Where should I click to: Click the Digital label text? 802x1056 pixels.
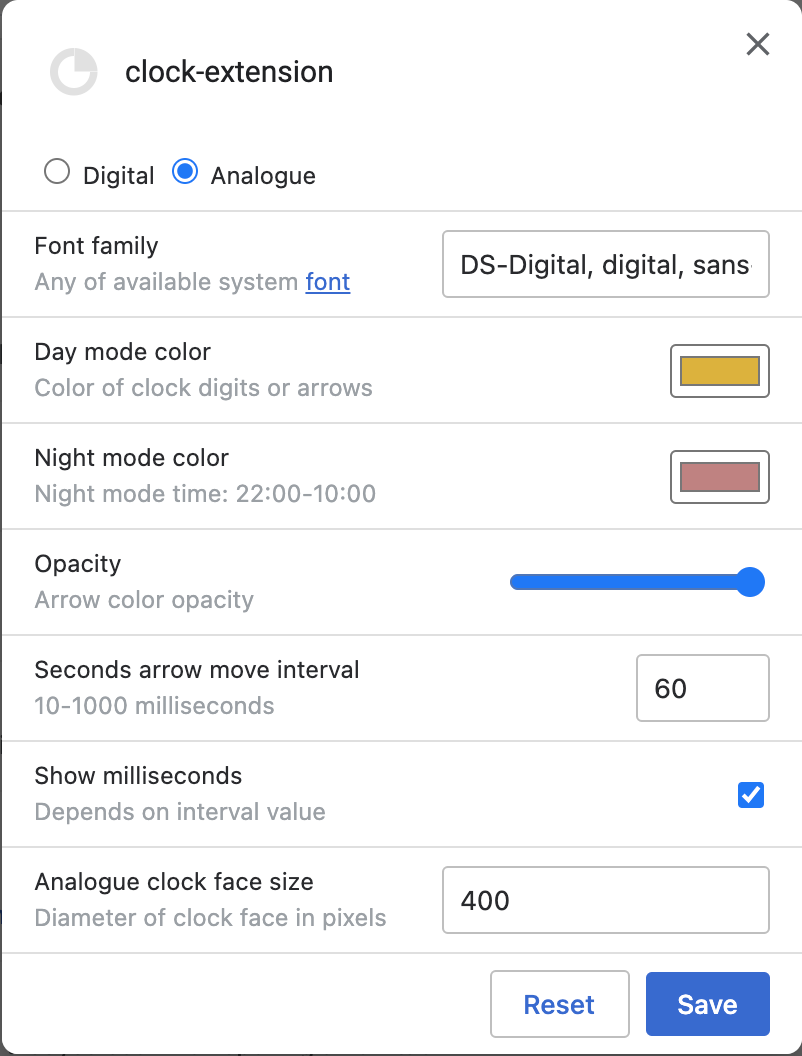pos(119,176)
